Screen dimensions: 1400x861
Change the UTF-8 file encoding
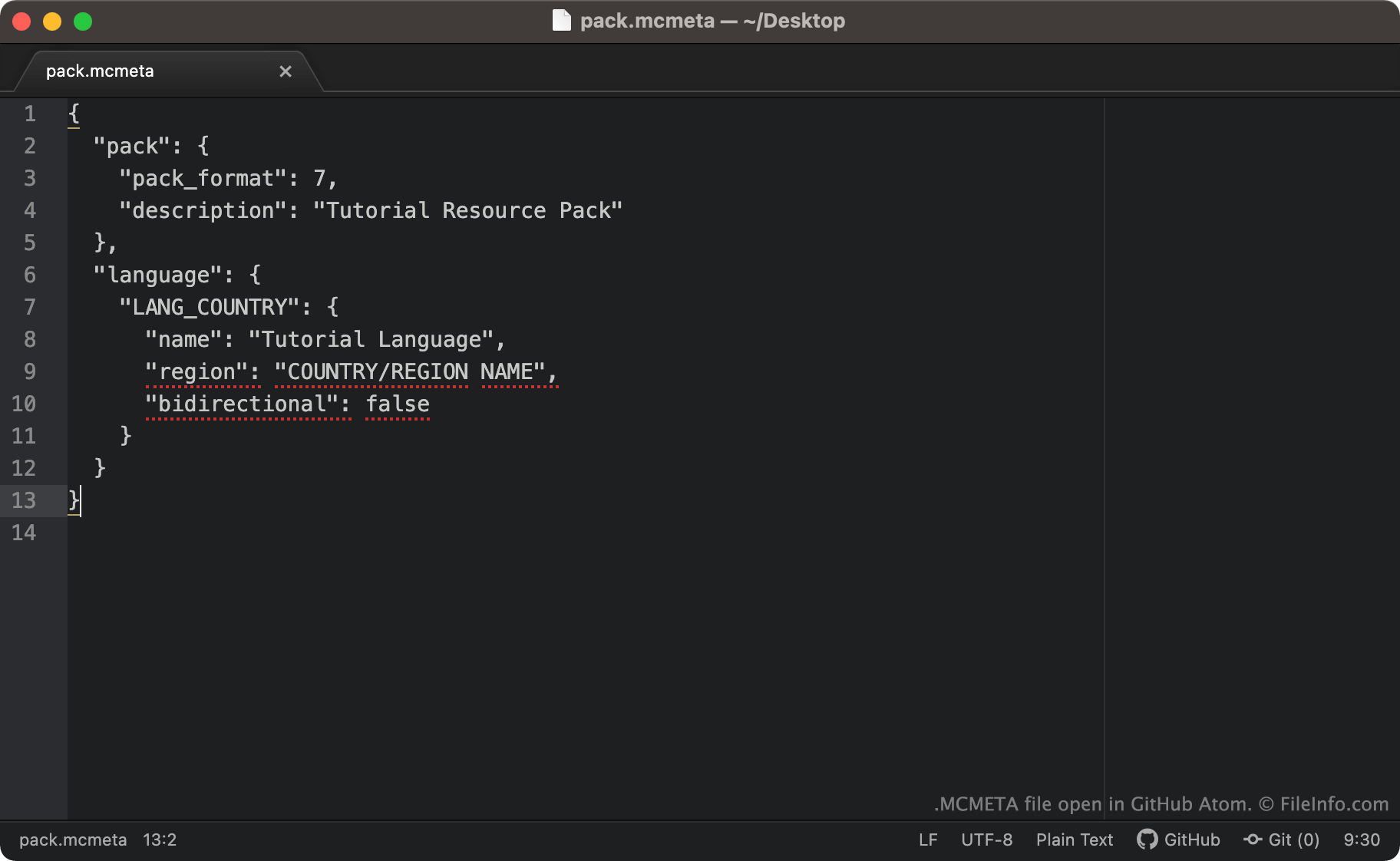pyautogui.click(x=986, y=840)
